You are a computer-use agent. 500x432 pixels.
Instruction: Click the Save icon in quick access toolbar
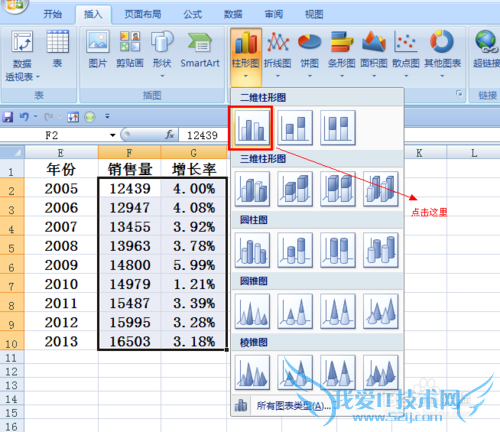(8, 117)
